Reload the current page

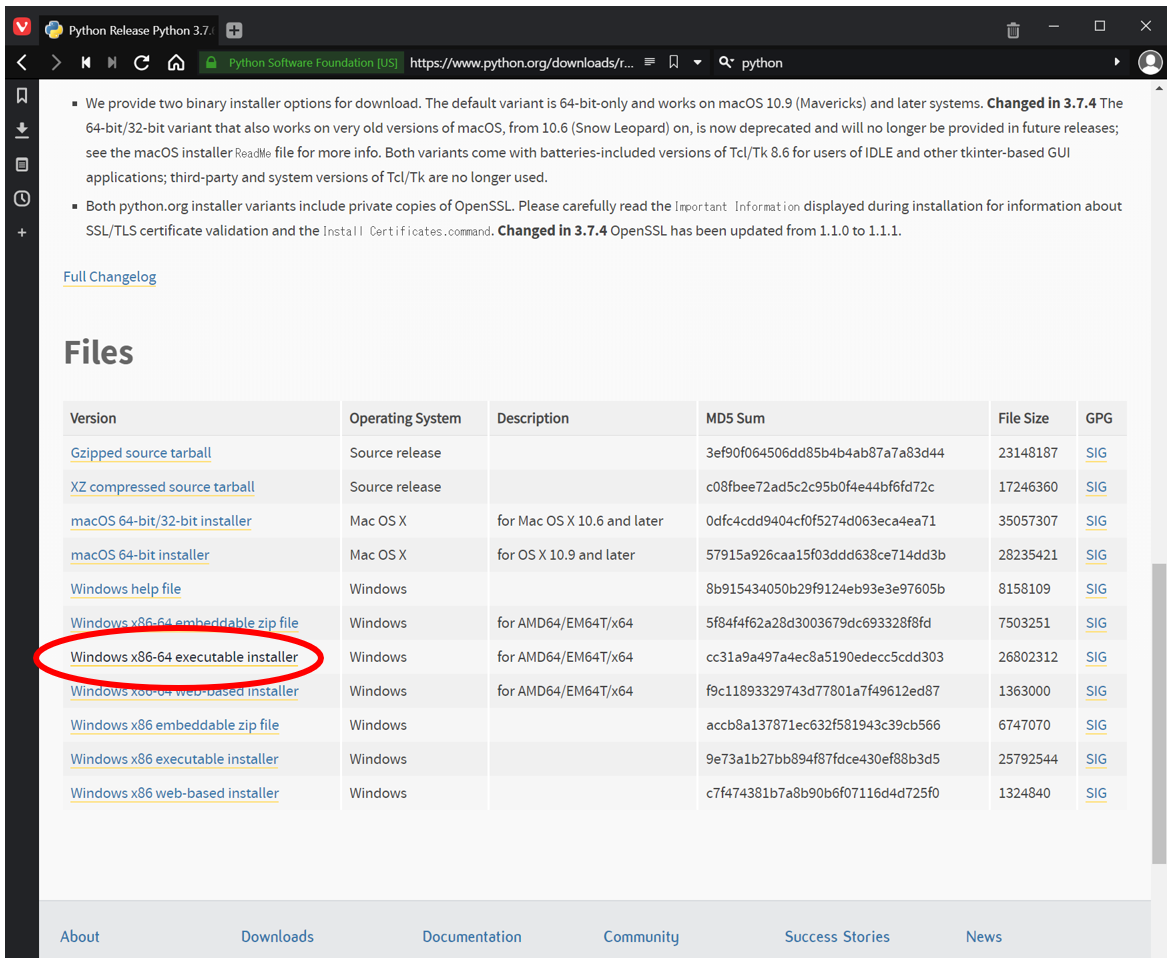141,63
